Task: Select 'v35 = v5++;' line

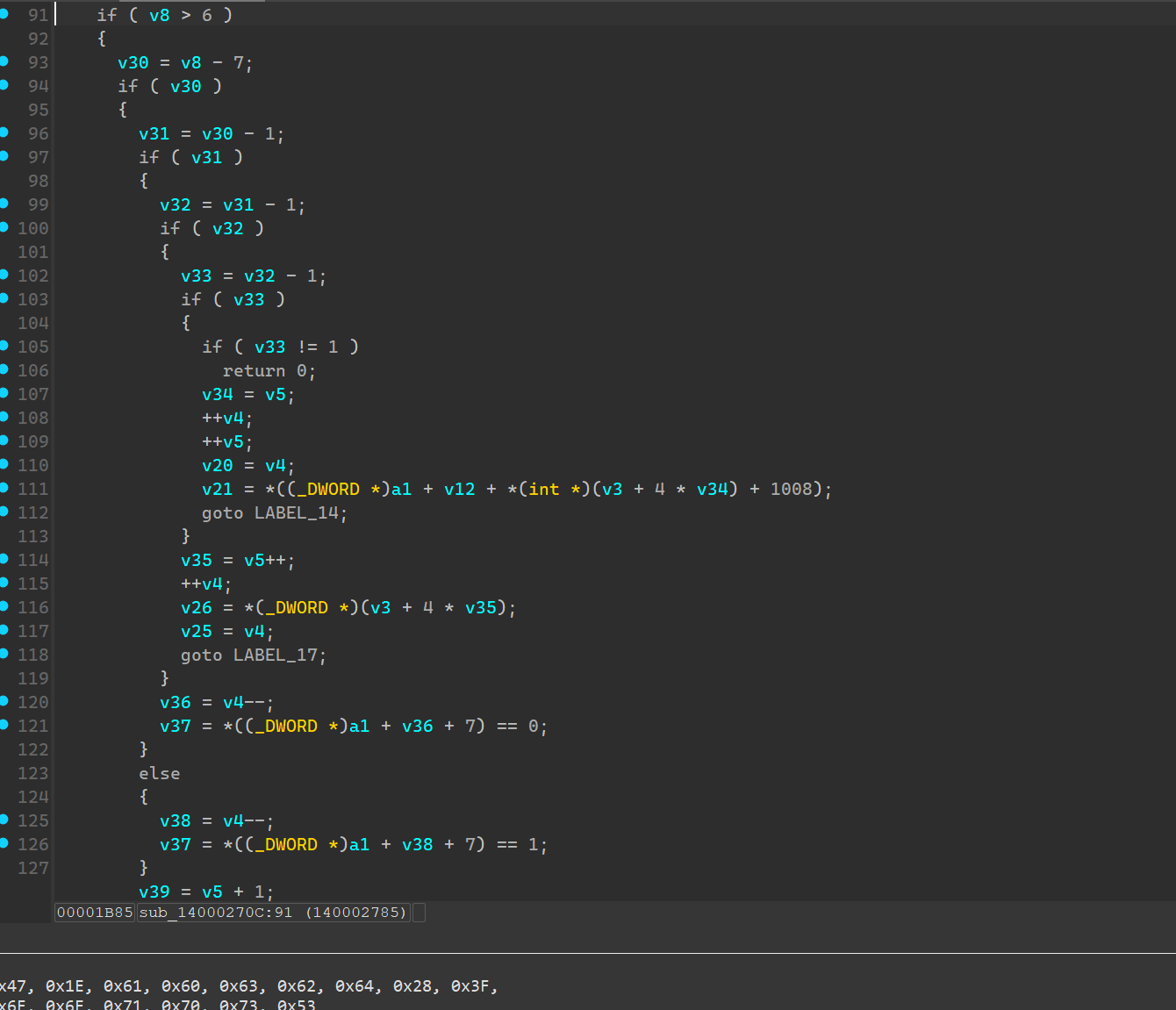Action: pyautogui.click(x=238, y=560)
